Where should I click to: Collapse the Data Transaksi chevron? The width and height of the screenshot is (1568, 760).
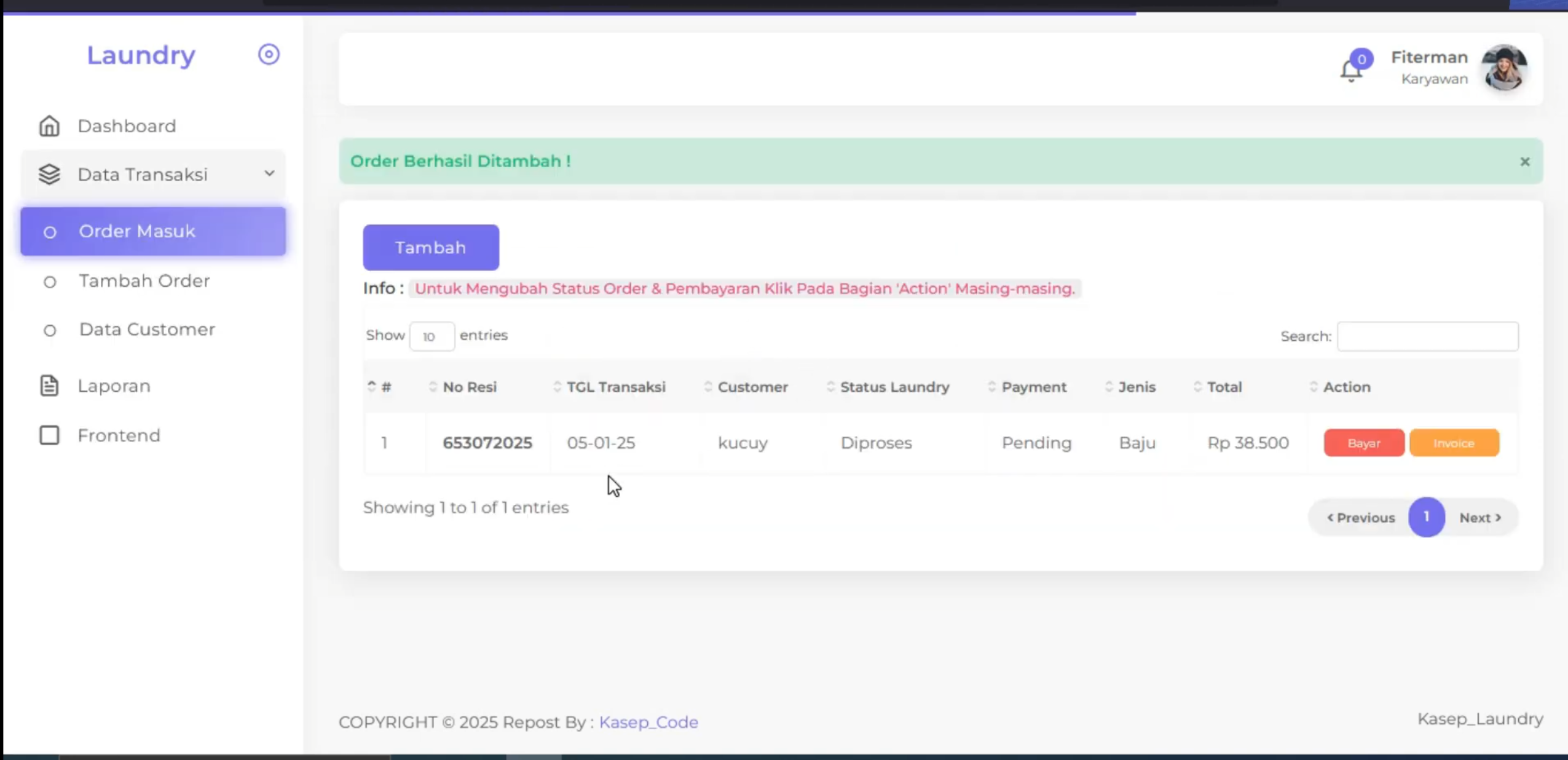269,174
